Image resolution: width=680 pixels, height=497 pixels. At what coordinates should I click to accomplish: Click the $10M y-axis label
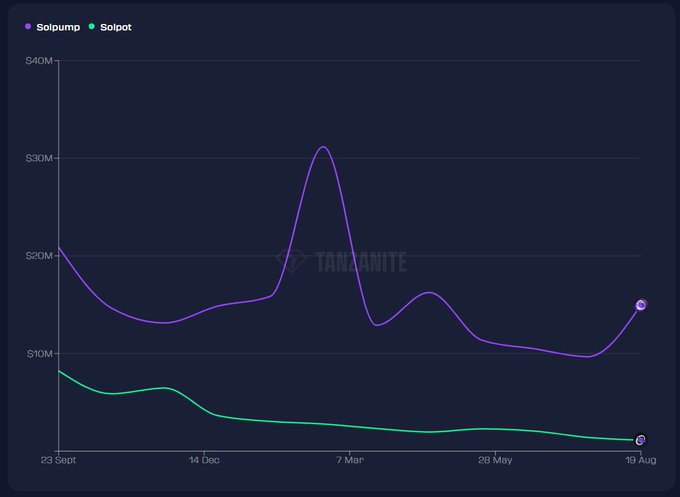coord(39,354)
